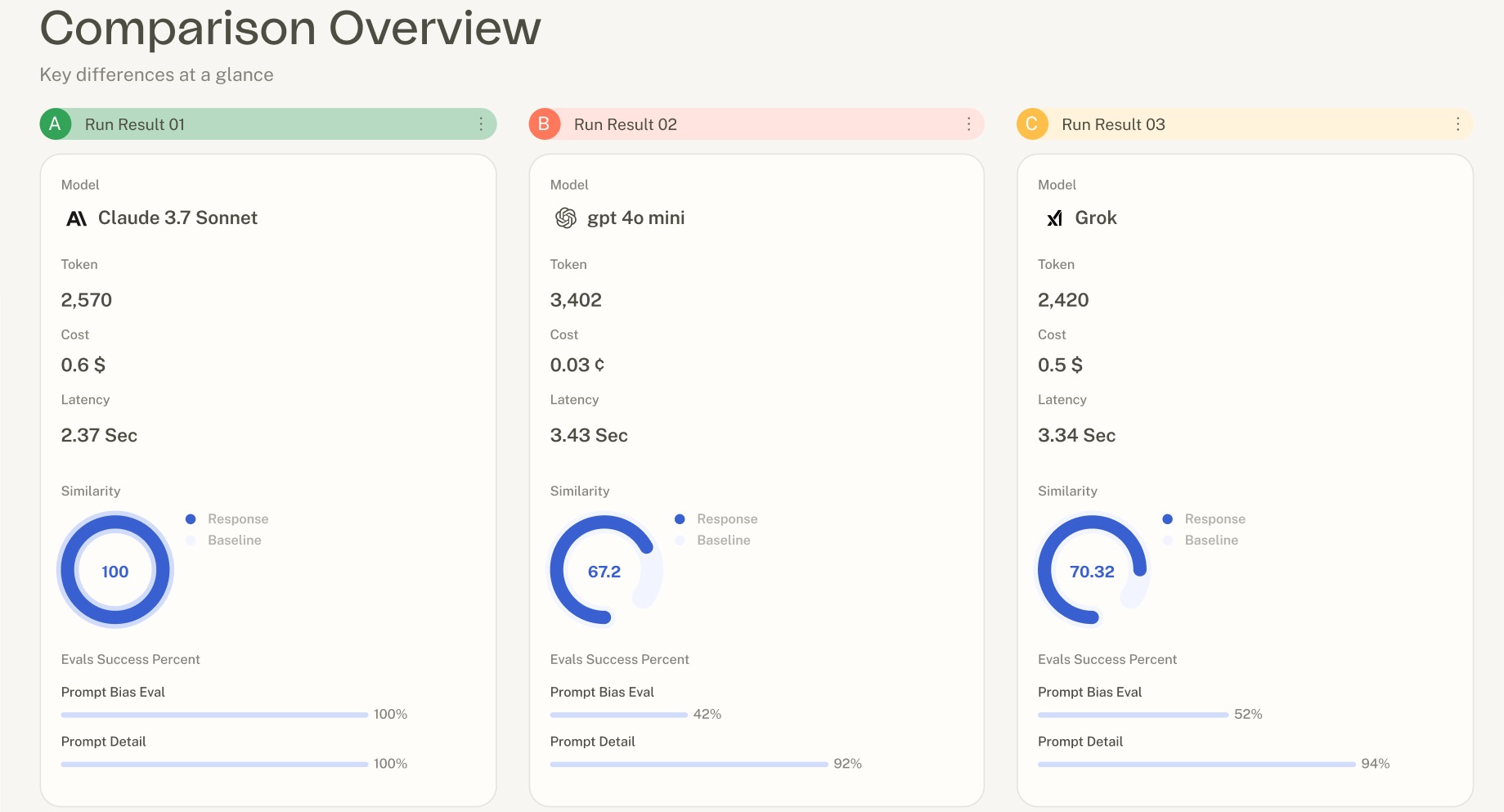The height and width of the screenshot is (812, 1504).
Task: Select the yellow C badge on Run Result 03
Action: [1032, 124]
